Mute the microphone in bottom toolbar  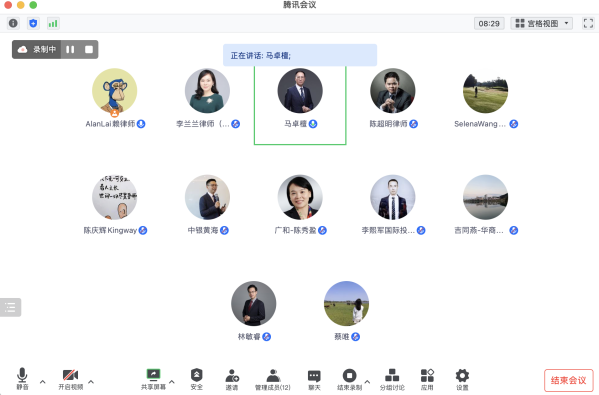tap(22, 379)
